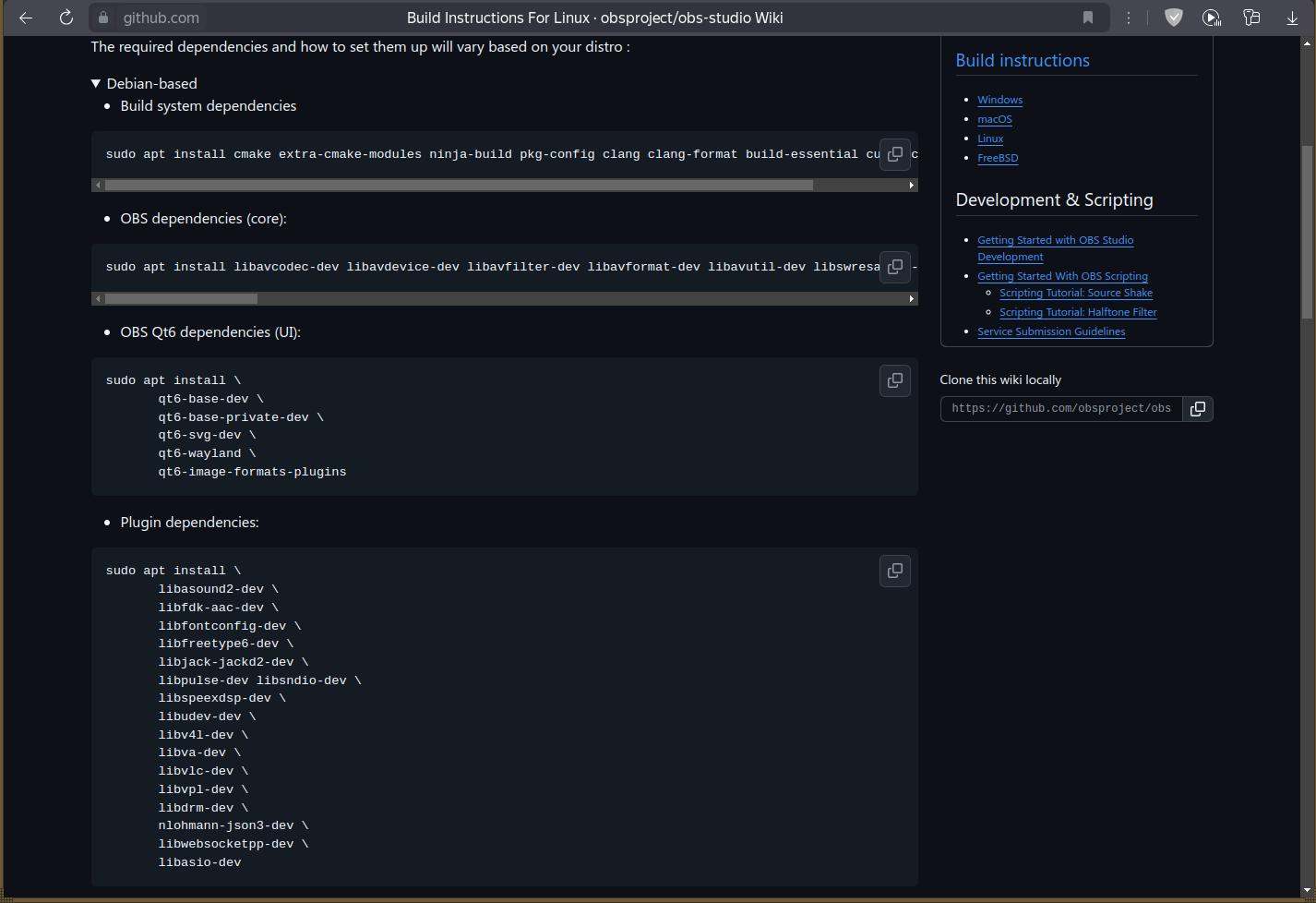Viewport: 1316px width, 903px height.
Task: Click the OBS core code horizontal scrollbar thumb
Action: pyautogui.click(x=181, y=299)
